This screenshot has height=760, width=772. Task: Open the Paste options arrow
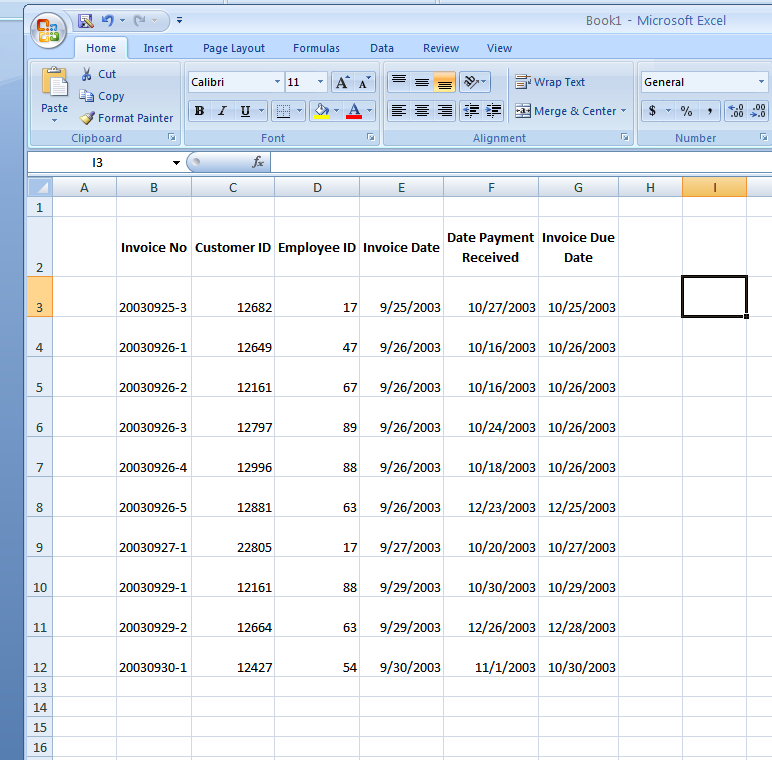pos(54,120)
